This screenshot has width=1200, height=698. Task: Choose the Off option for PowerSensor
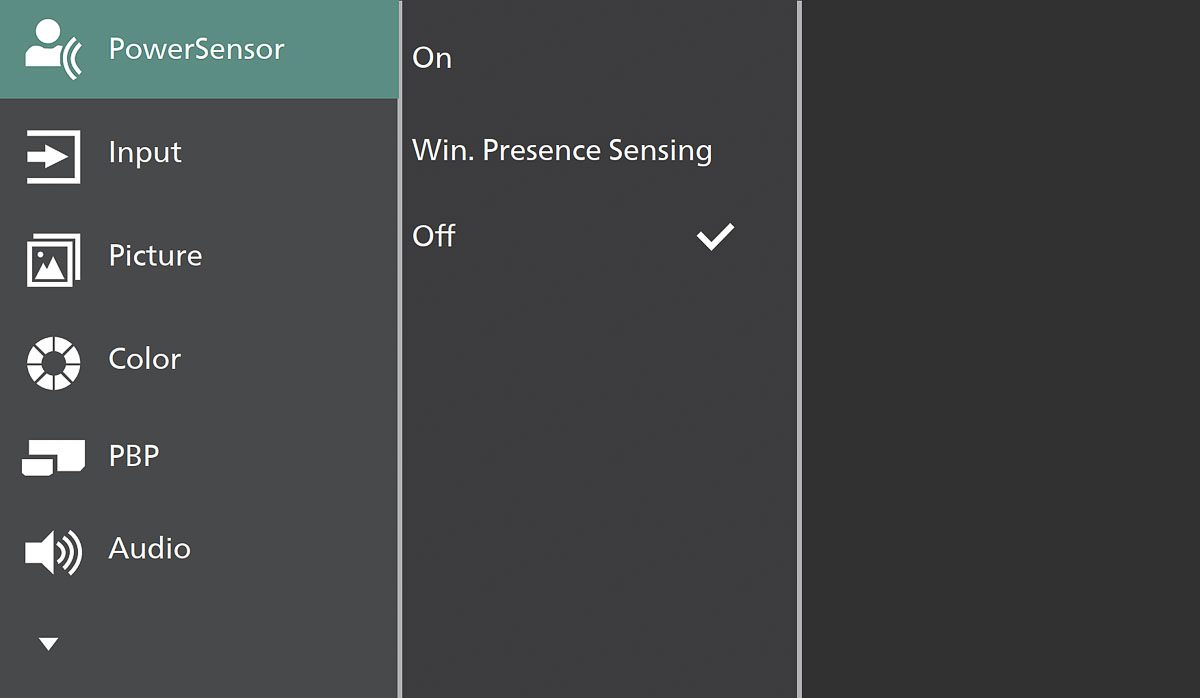(434, 236)
